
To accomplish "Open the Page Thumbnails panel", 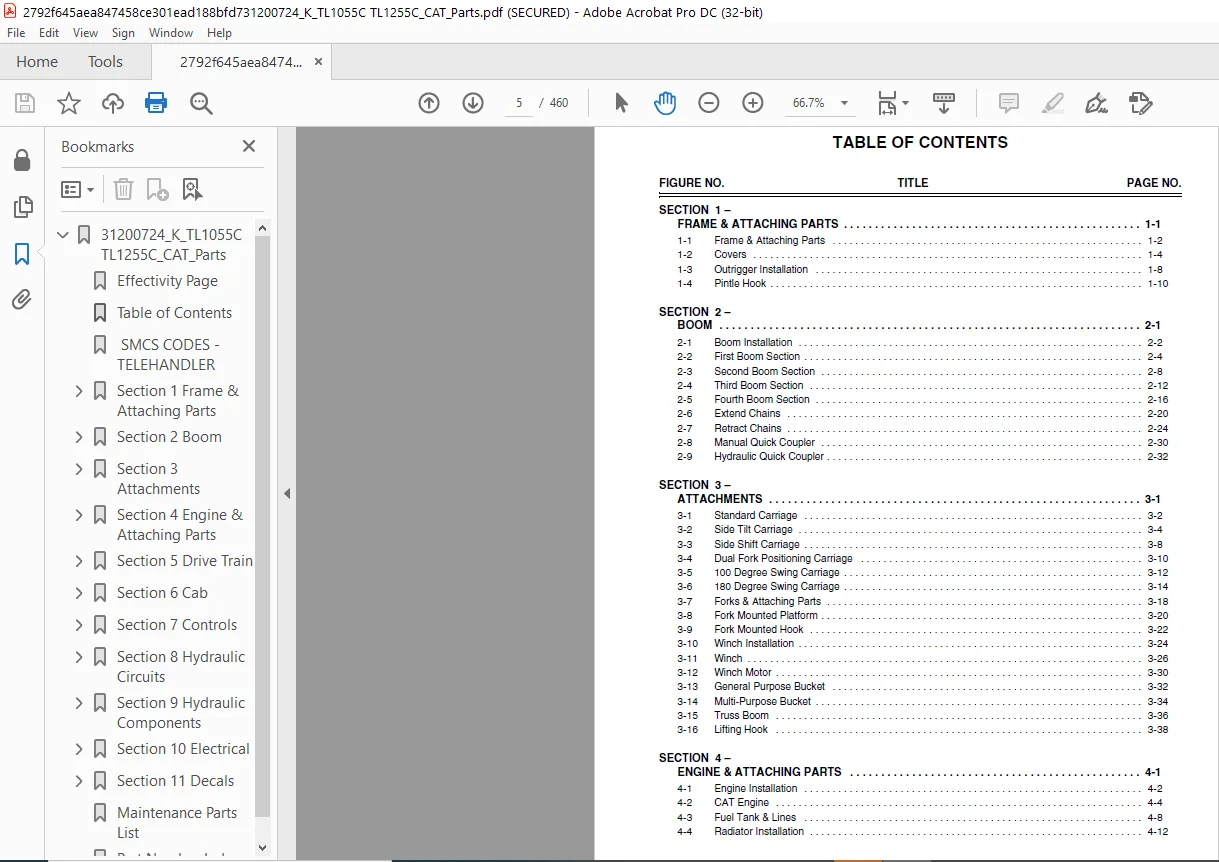I will (x=21, y=207).
